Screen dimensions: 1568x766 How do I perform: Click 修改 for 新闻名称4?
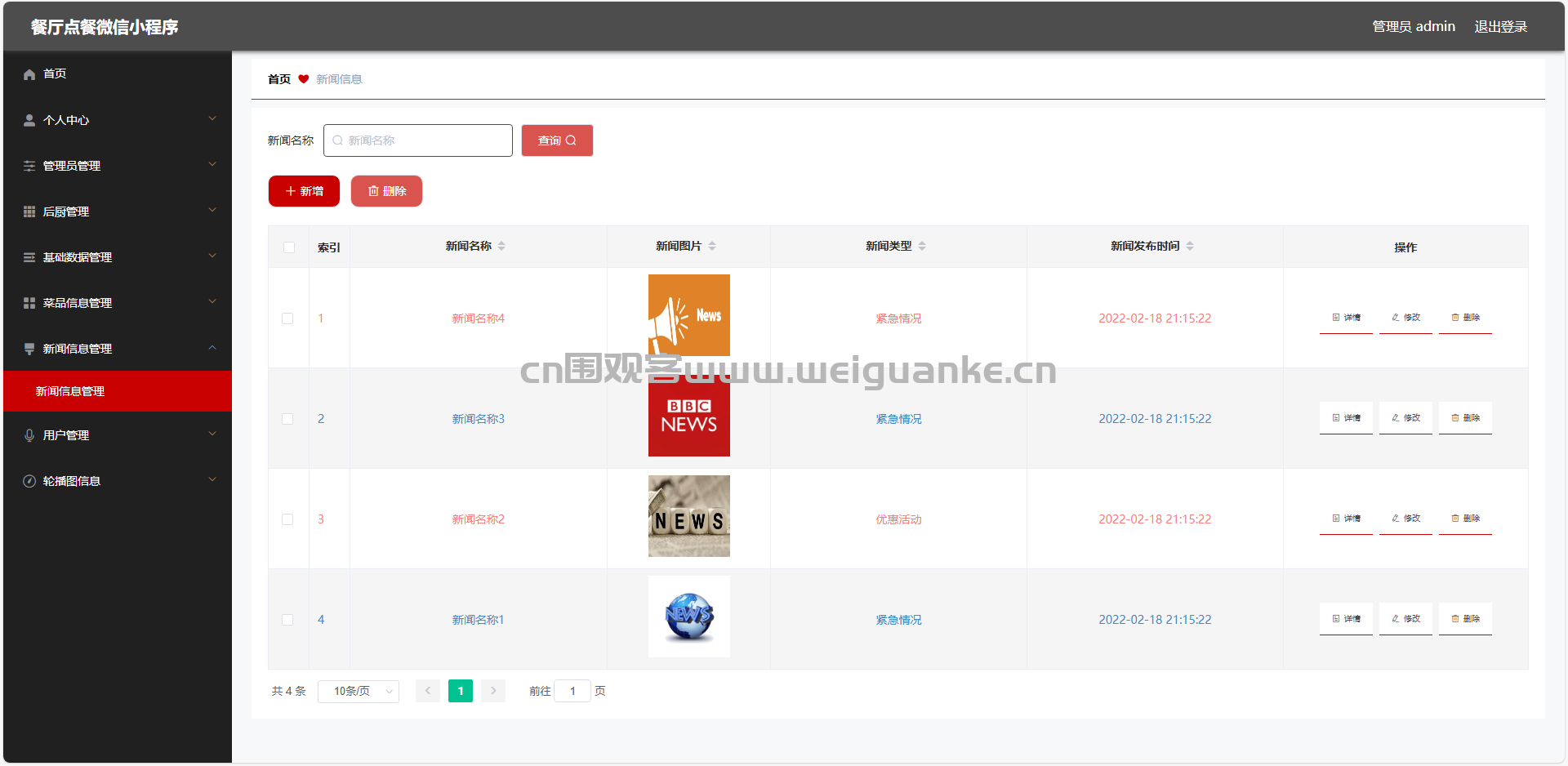click(1405, 318)
